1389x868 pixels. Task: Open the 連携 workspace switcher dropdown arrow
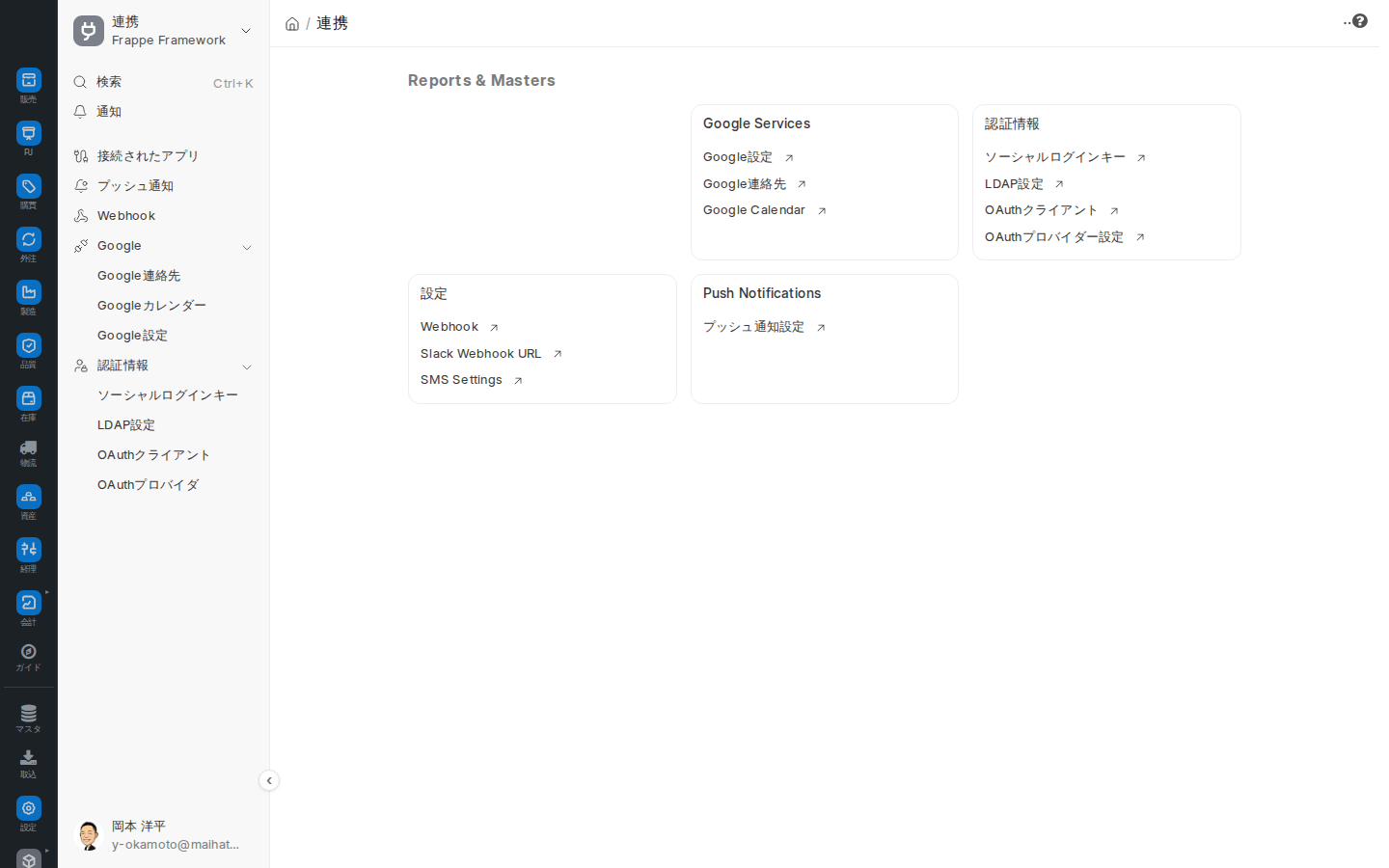click(246, 31)
